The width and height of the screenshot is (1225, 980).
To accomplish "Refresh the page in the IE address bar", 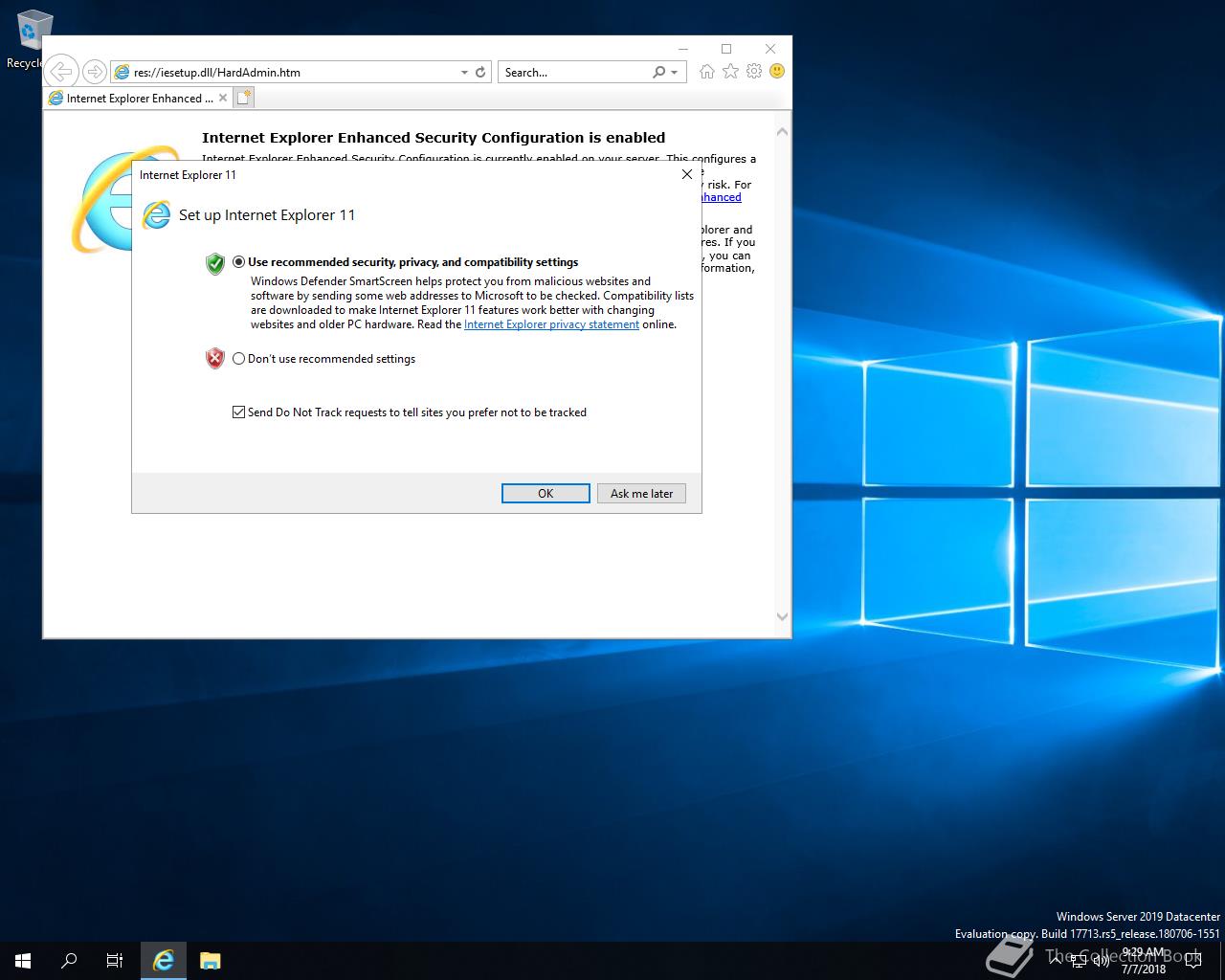I will [480, 72].
